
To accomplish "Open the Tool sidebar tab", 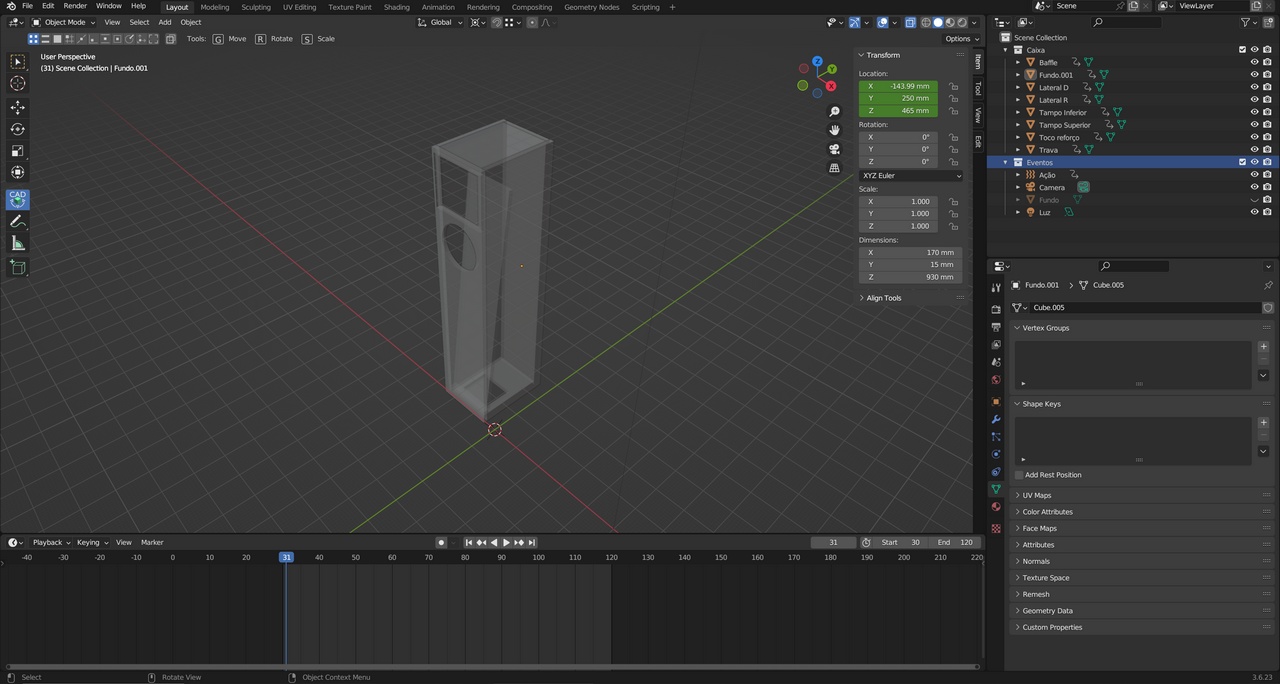I will [x=978, y=89].
